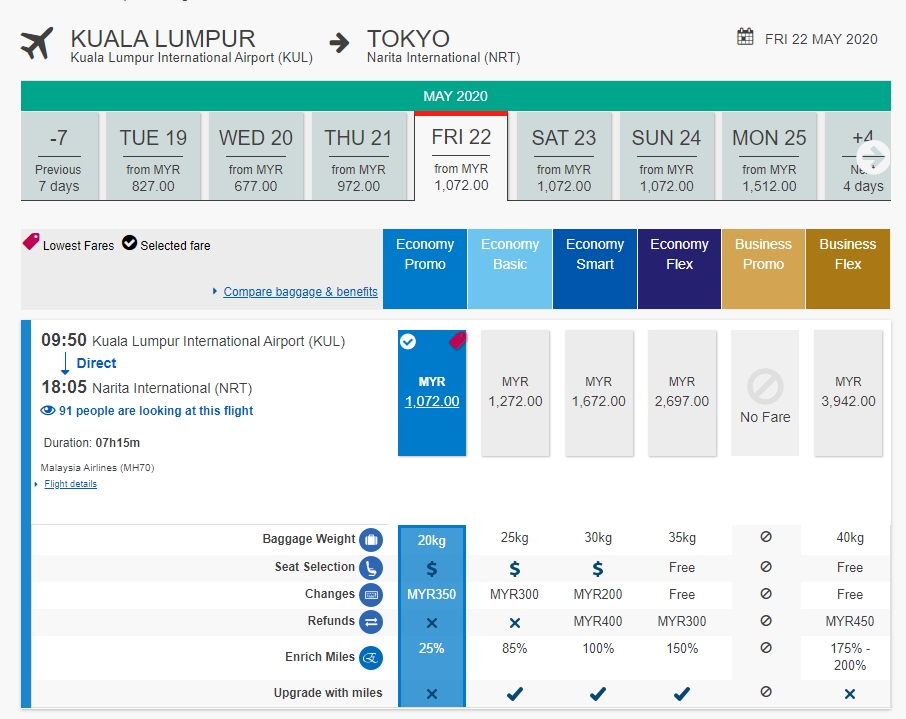This screenshot has height=719, width=906.
Task: Expand Compare baggage & benefits
Action: pos(300,292)
